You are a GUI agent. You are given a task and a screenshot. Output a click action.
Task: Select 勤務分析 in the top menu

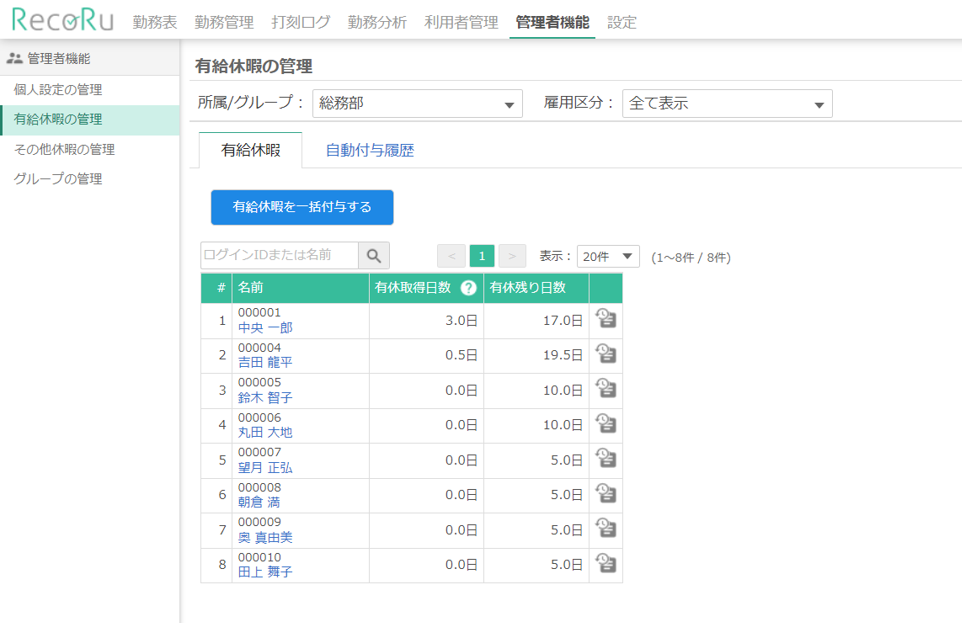coord(379,19)
